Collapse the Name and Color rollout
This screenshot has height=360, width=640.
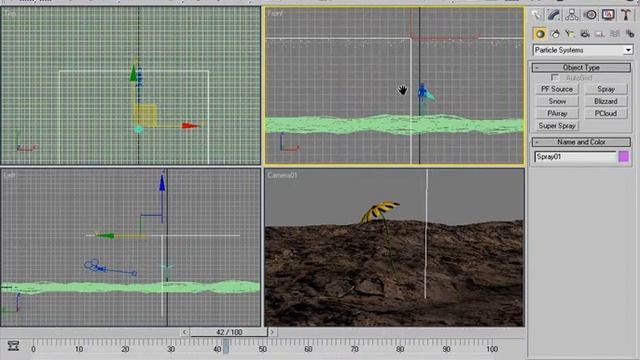[581, 142]
